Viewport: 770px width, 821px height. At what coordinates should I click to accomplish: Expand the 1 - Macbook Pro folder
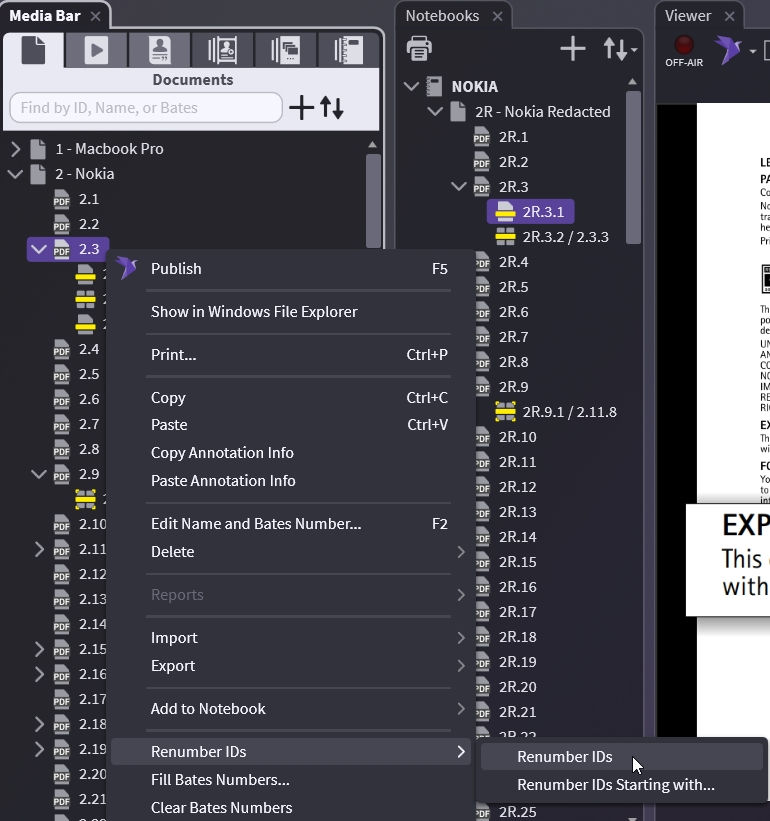point(15,149)
